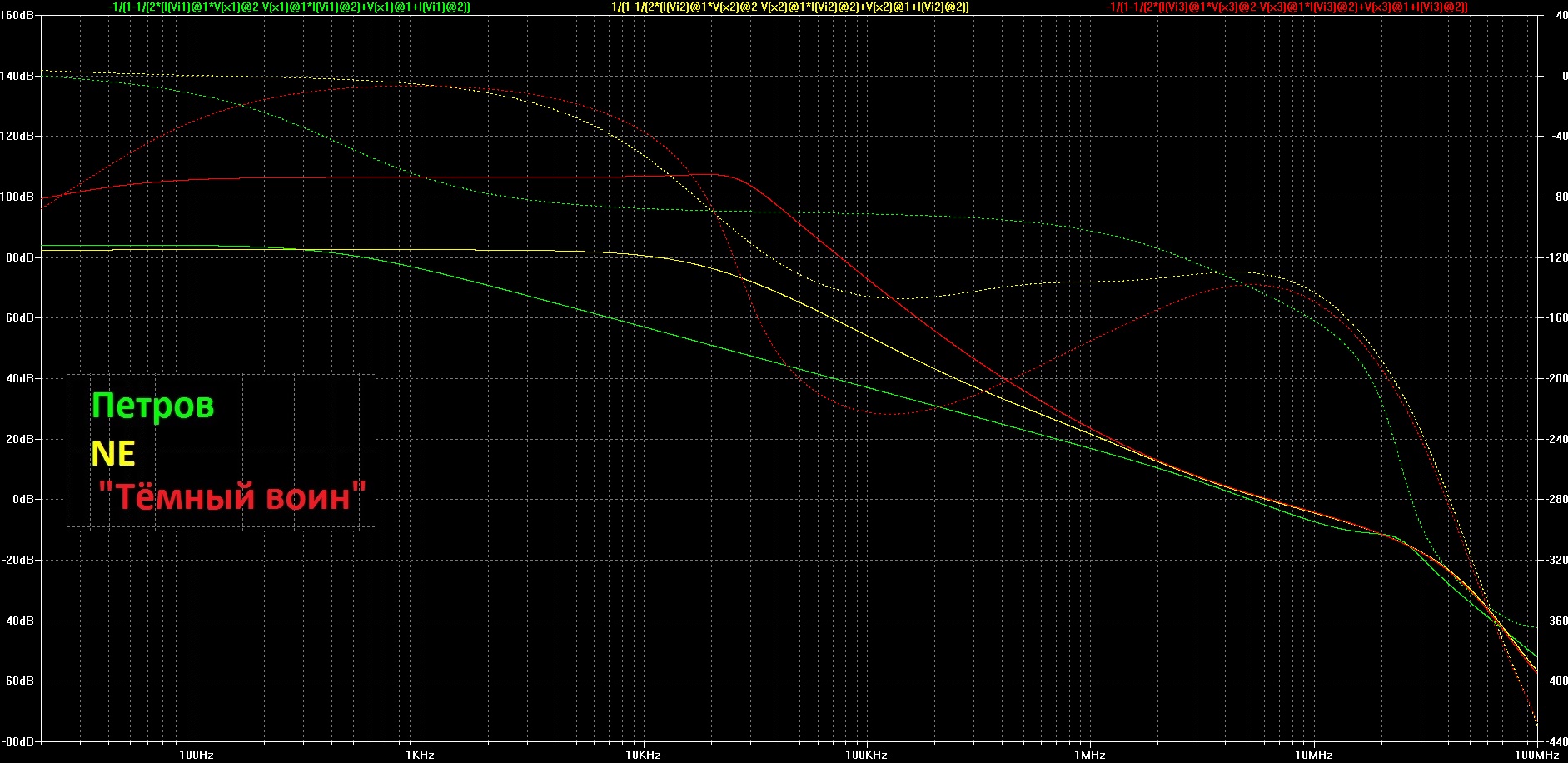Click the -20dB label on the gain axis
Screen dimensions: 1568x763
tap(18, 560)
